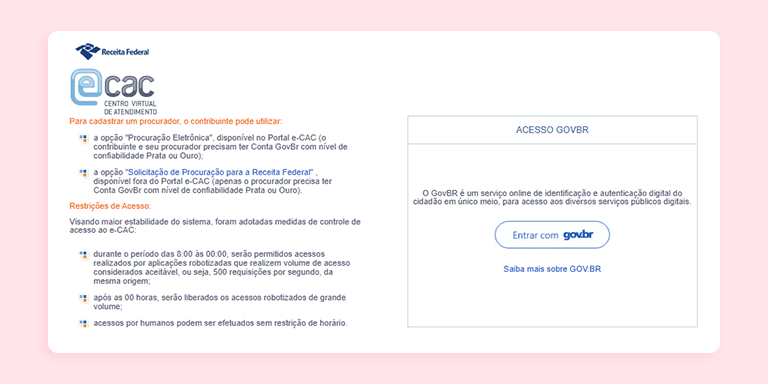Click the bullet icon beside acessos por humanos
Viewport: 768px width, 384px height.
[83, 323]
